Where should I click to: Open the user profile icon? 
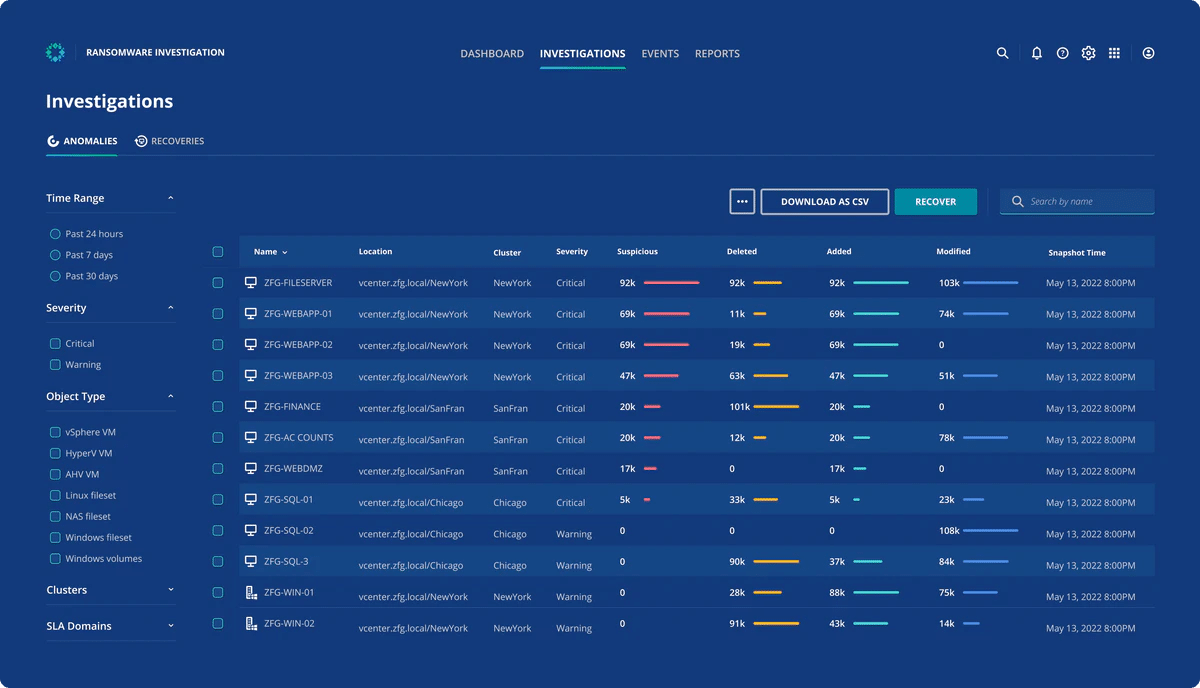(x=1148, y=54)
